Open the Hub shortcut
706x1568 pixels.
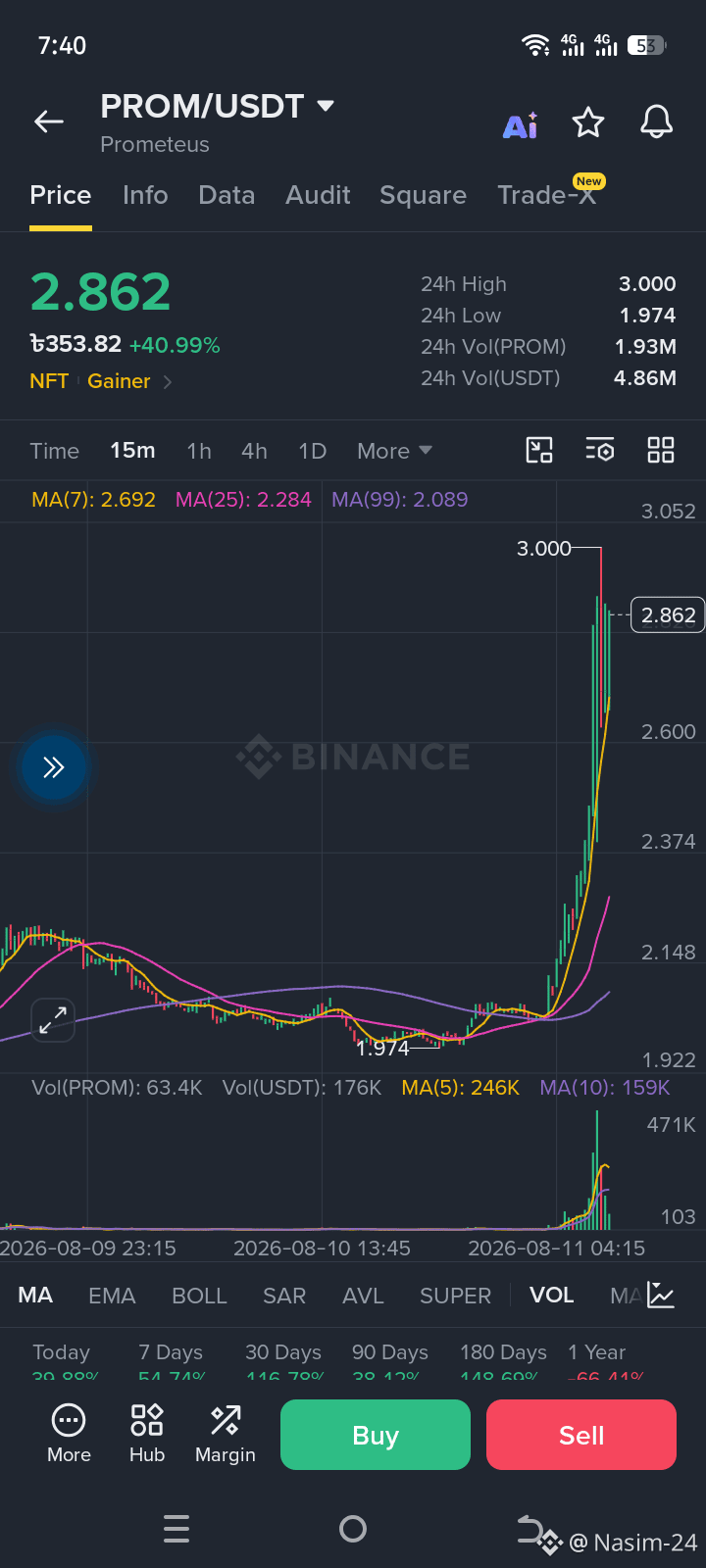(147, 1434)
